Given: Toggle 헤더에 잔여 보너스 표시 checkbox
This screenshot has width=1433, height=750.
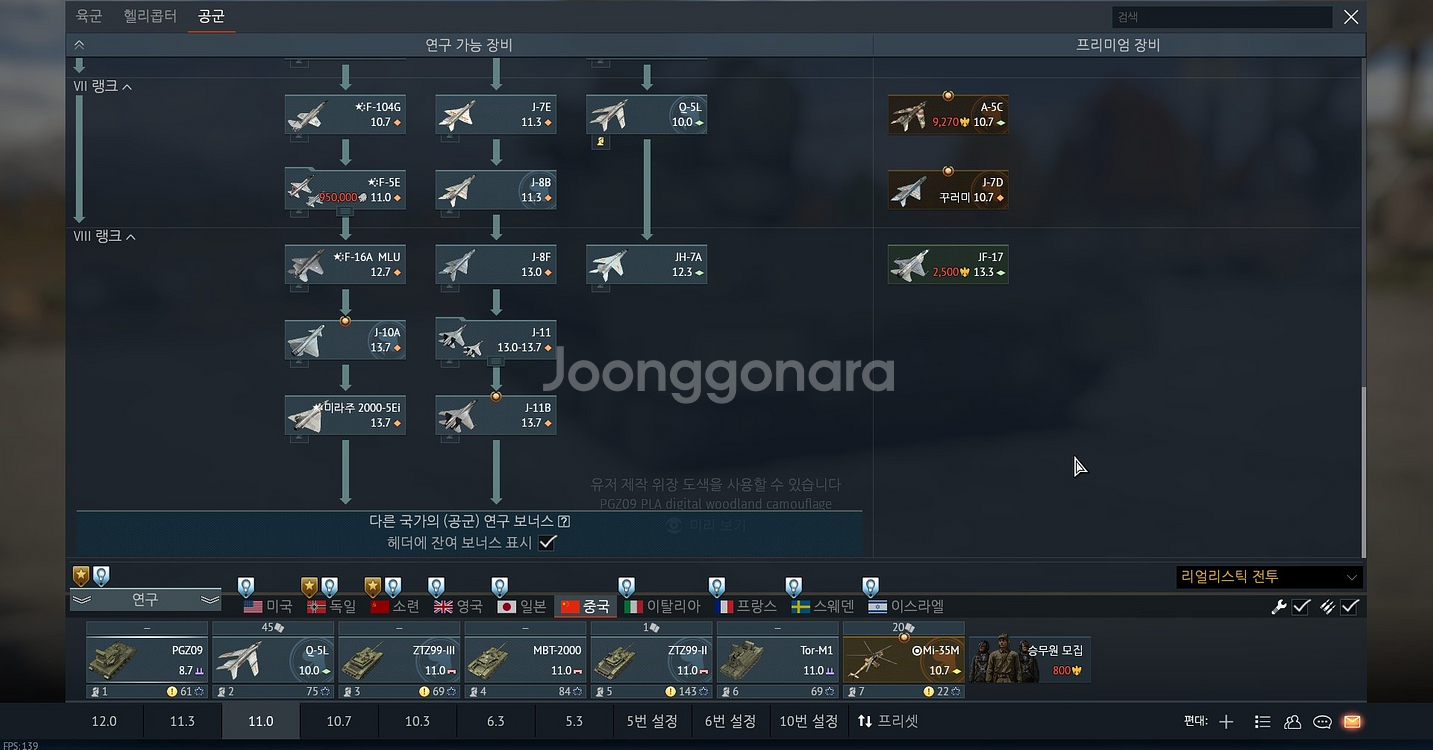Looking at the screenshot, I should pos(547,542).
